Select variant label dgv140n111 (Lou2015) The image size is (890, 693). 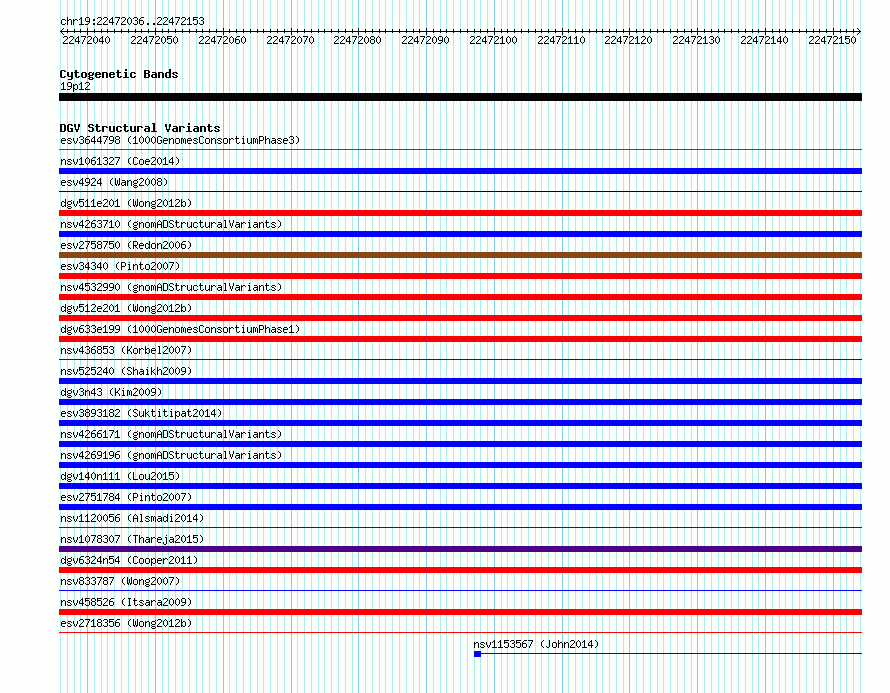point(120,476)
